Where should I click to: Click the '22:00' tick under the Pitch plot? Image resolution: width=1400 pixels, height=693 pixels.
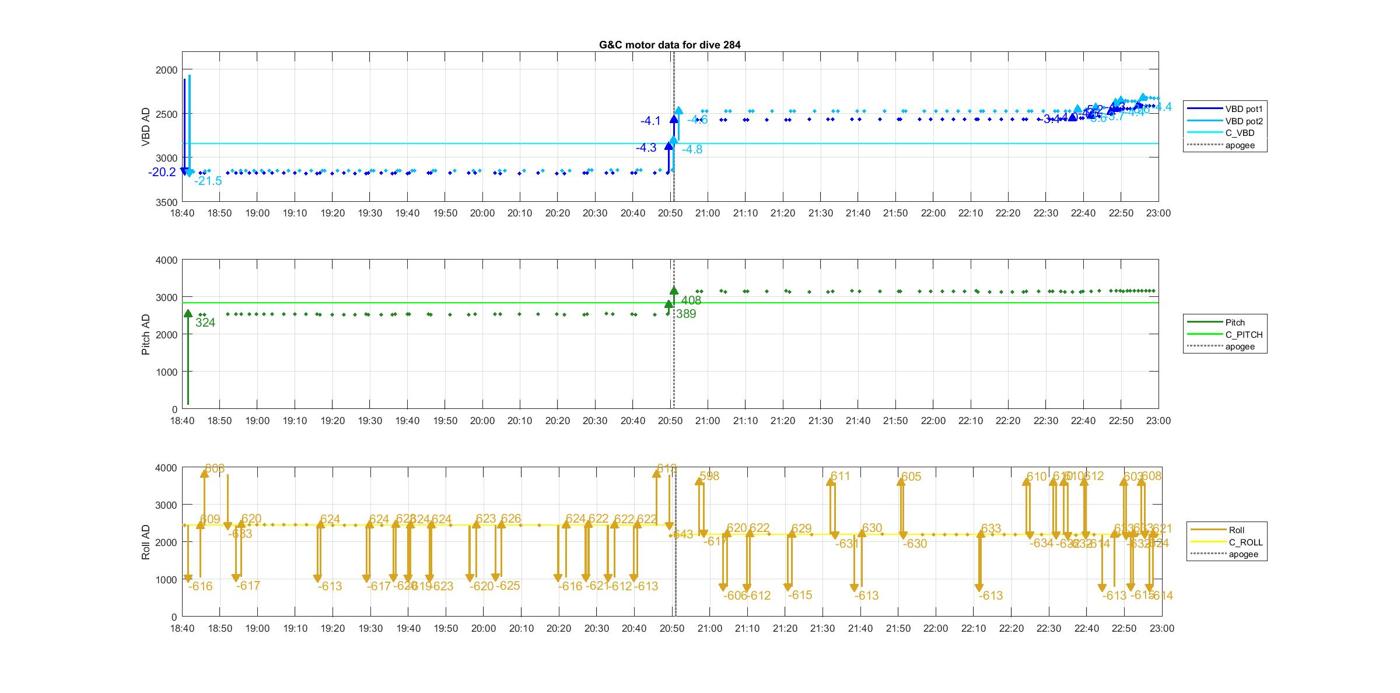pos(933,421)
